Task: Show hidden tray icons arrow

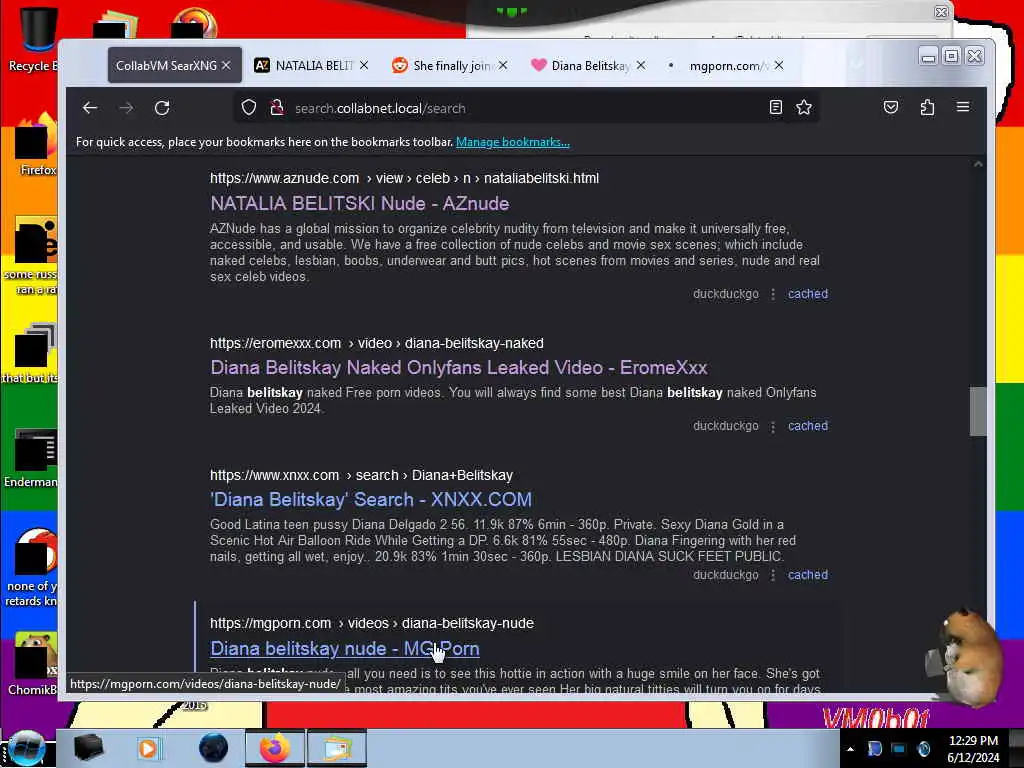Action: point(850,749)
